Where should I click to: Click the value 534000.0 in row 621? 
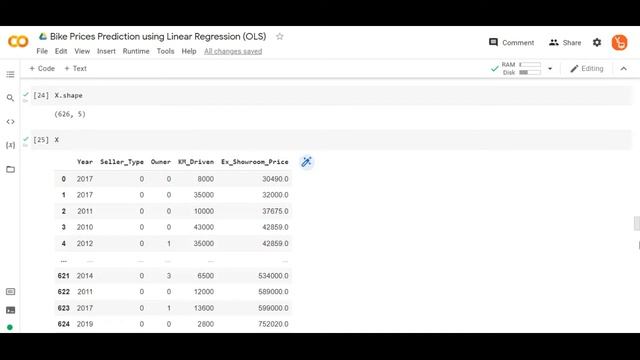click(x=273, y=276)
